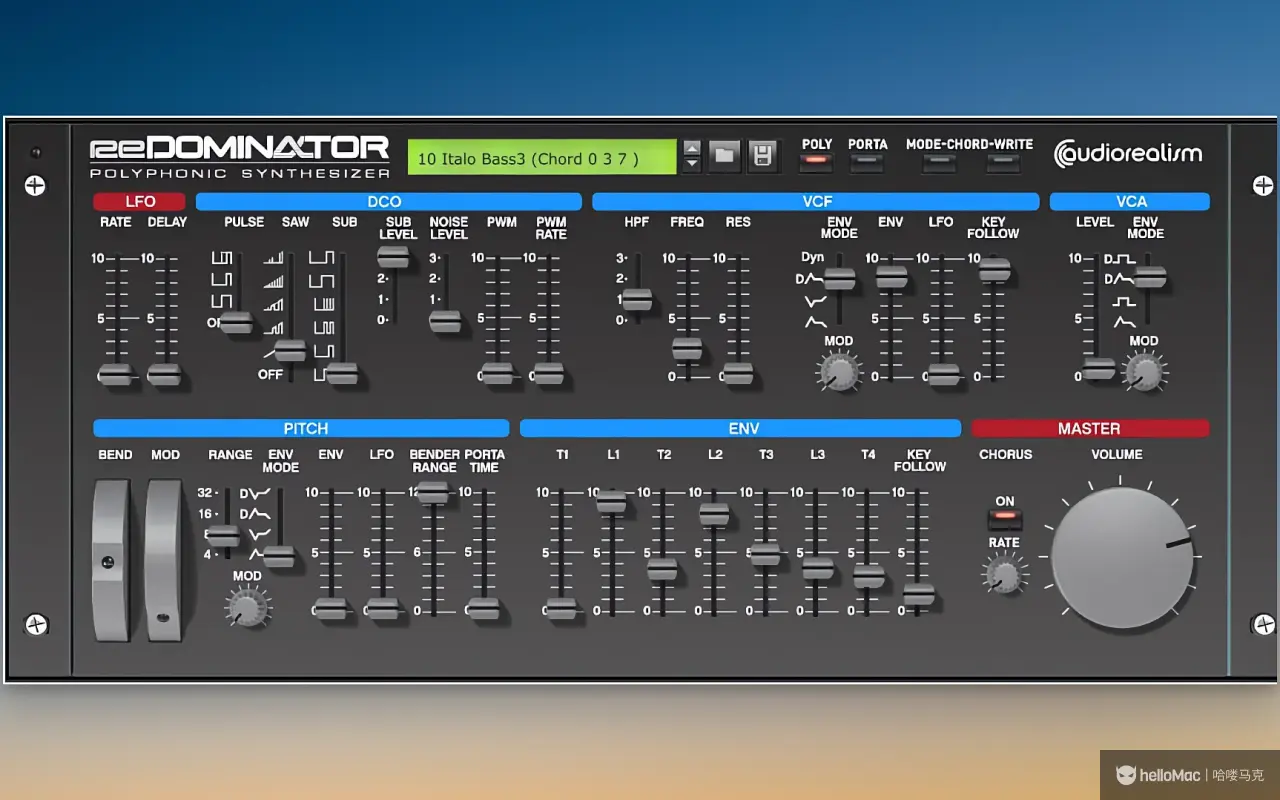
Task: Click the VCF MOD knob
Action: [839, 373]
